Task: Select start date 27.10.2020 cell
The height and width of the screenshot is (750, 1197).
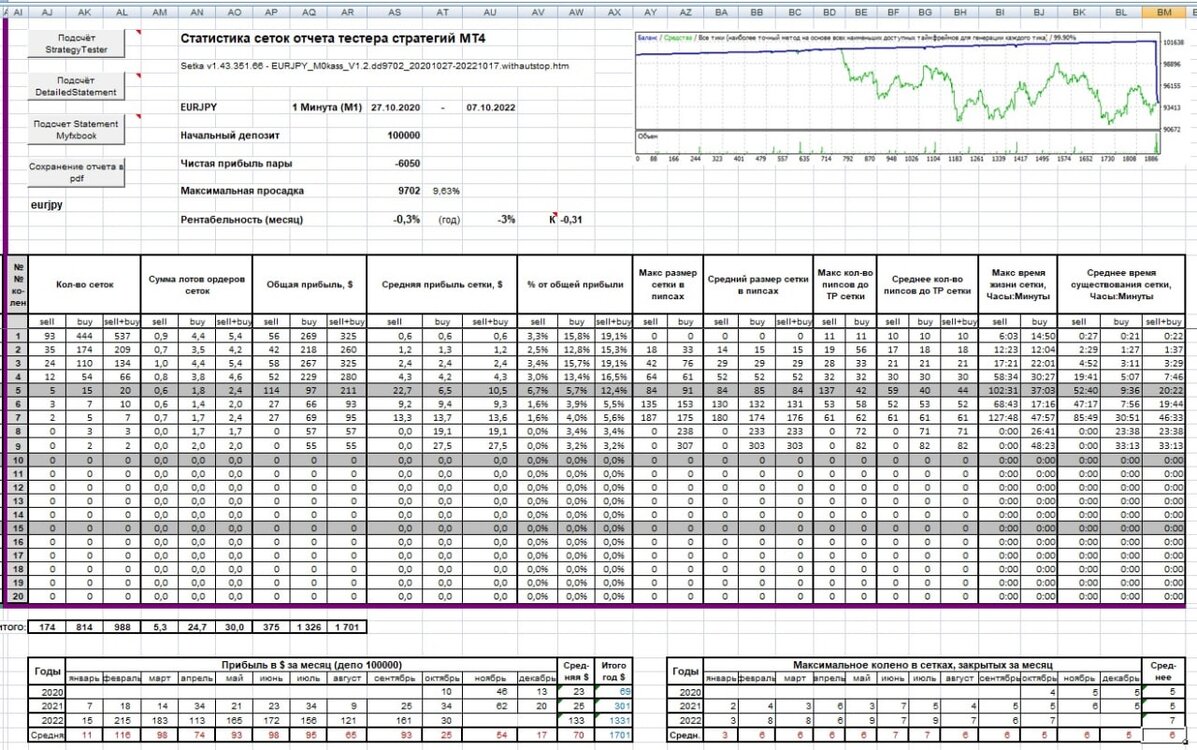Action: (x=395, y=108)
